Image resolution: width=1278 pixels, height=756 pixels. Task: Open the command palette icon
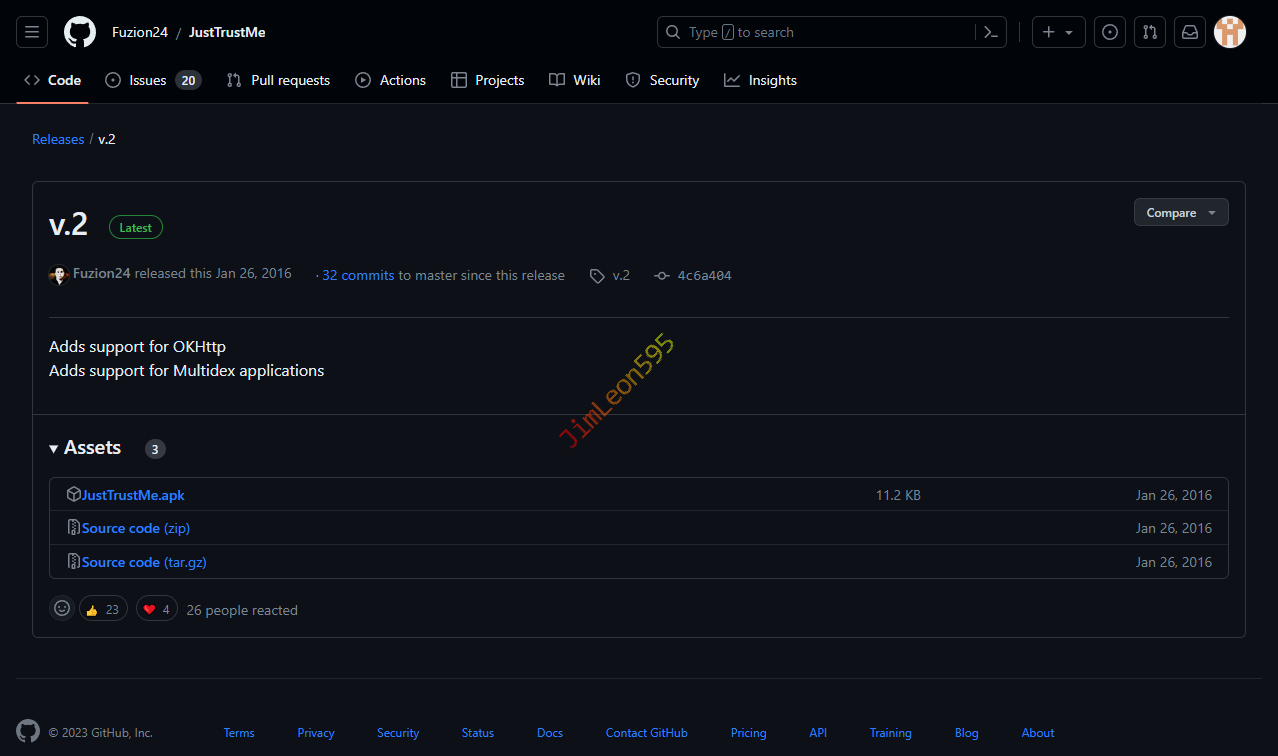click(990, 32)
